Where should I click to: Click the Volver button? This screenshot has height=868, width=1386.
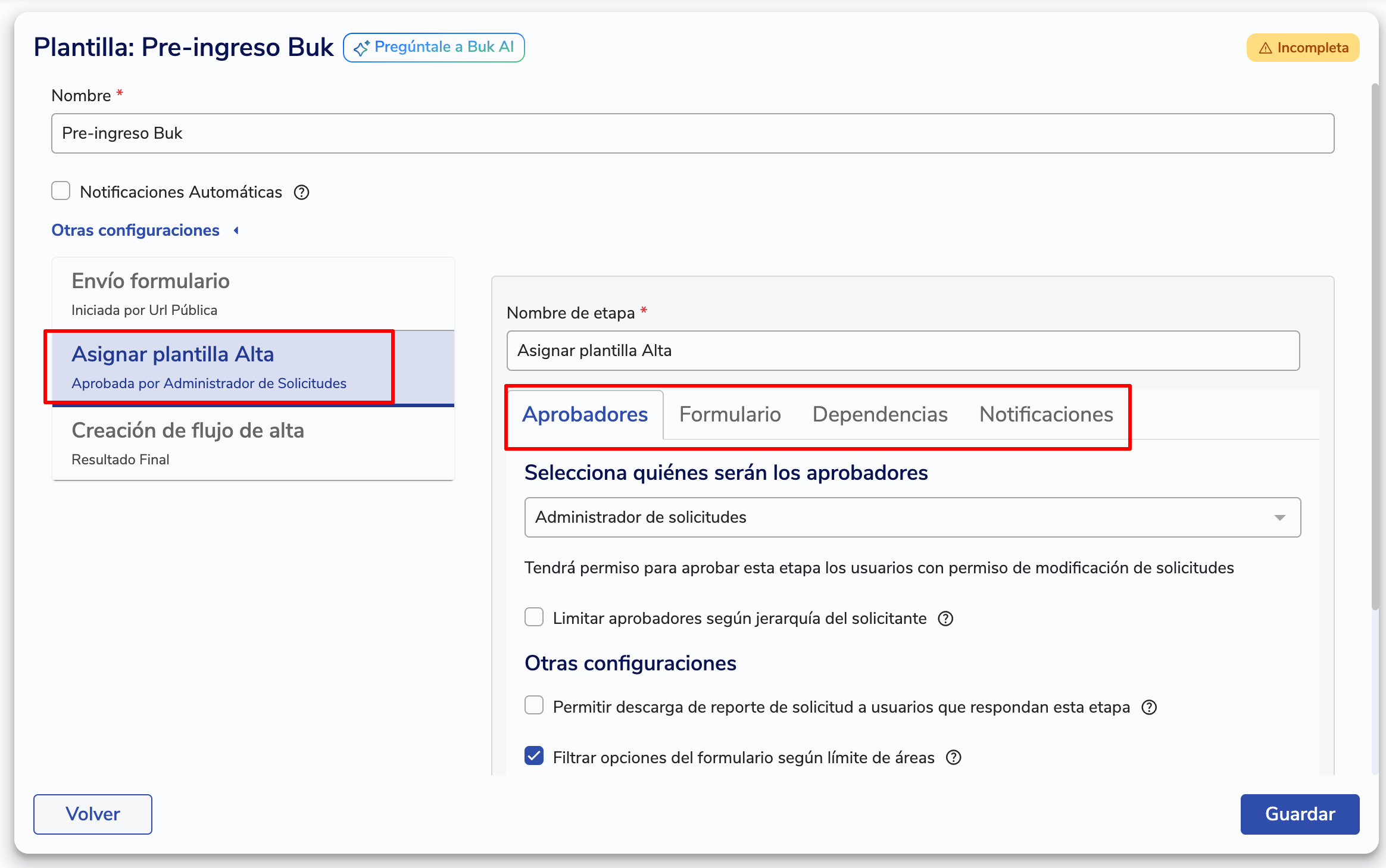[93, 814]
